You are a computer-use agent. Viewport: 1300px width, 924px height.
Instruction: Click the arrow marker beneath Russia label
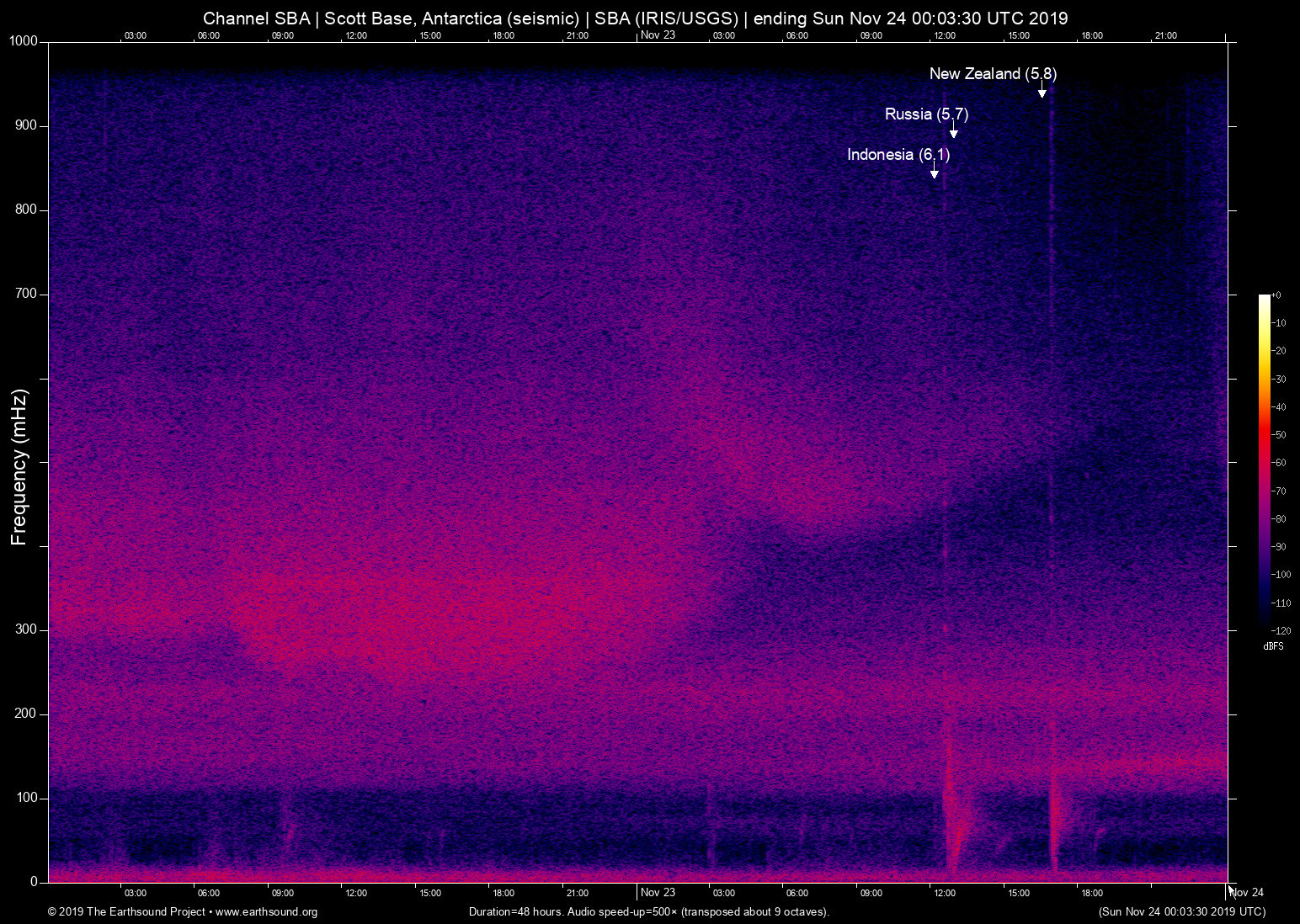click(x=953, y=130)
